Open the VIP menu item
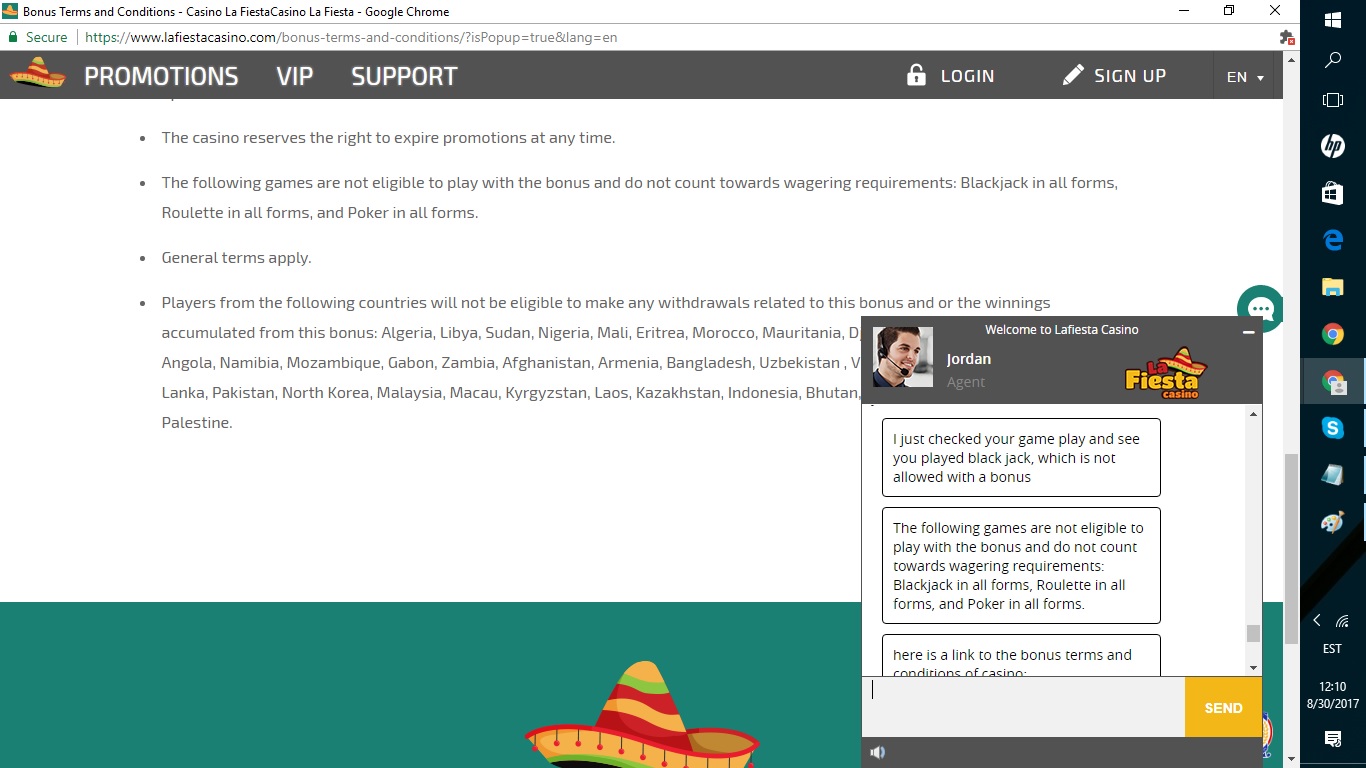Screen dimensions: 1366x768 pyautogui.click(x=295, y=76)
